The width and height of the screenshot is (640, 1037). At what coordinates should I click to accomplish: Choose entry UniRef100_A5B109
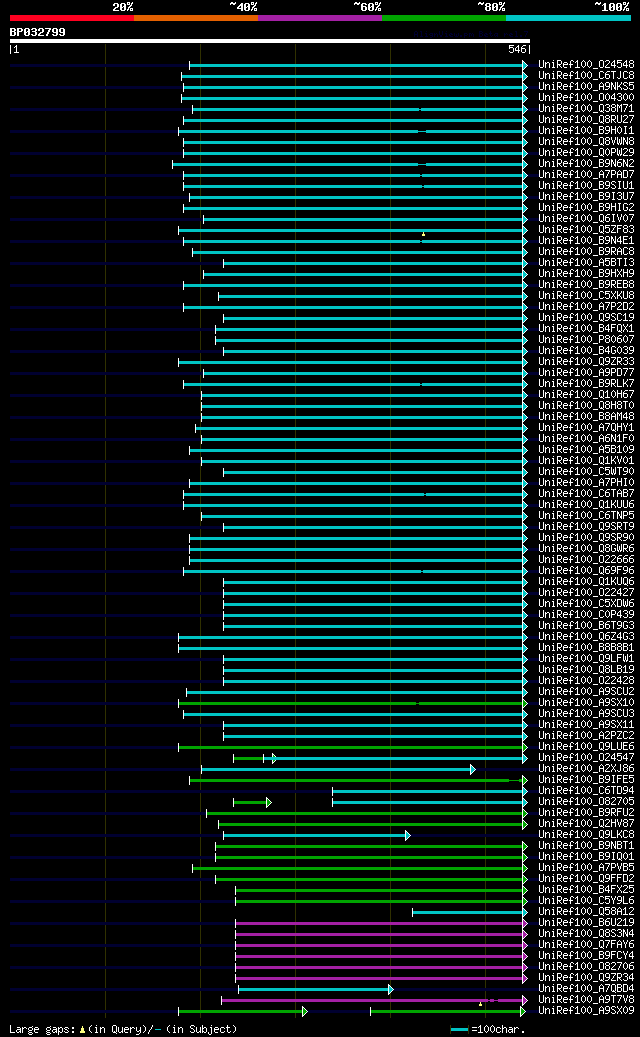[586, 449]
